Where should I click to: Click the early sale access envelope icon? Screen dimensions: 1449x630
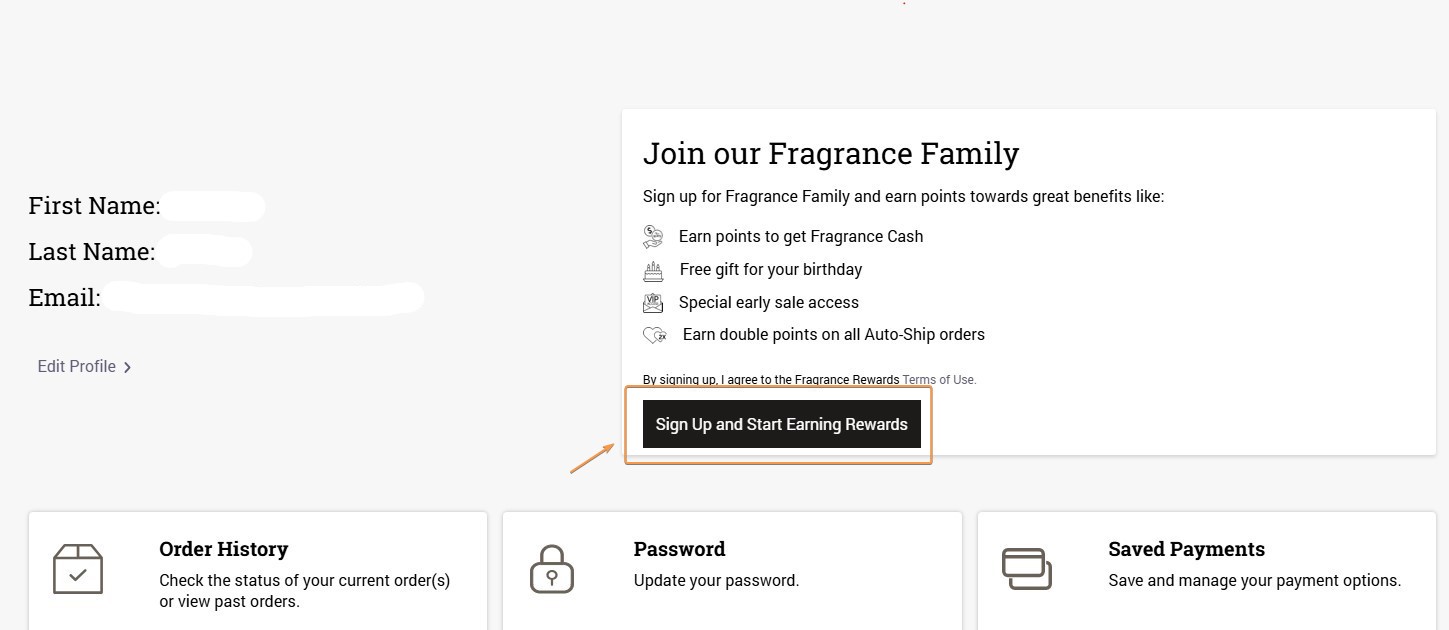click(x=653, y=302)
